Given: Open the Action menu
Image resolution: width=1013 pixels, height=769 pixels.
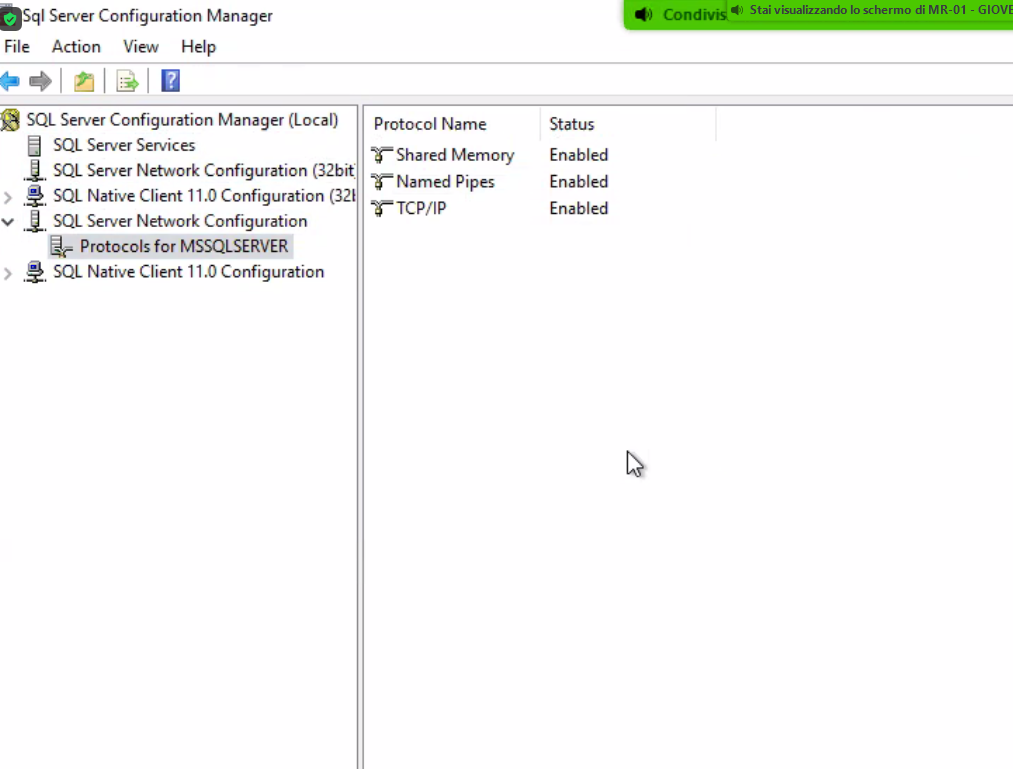Looking at the screenshot, I should [x=76, y=47].
